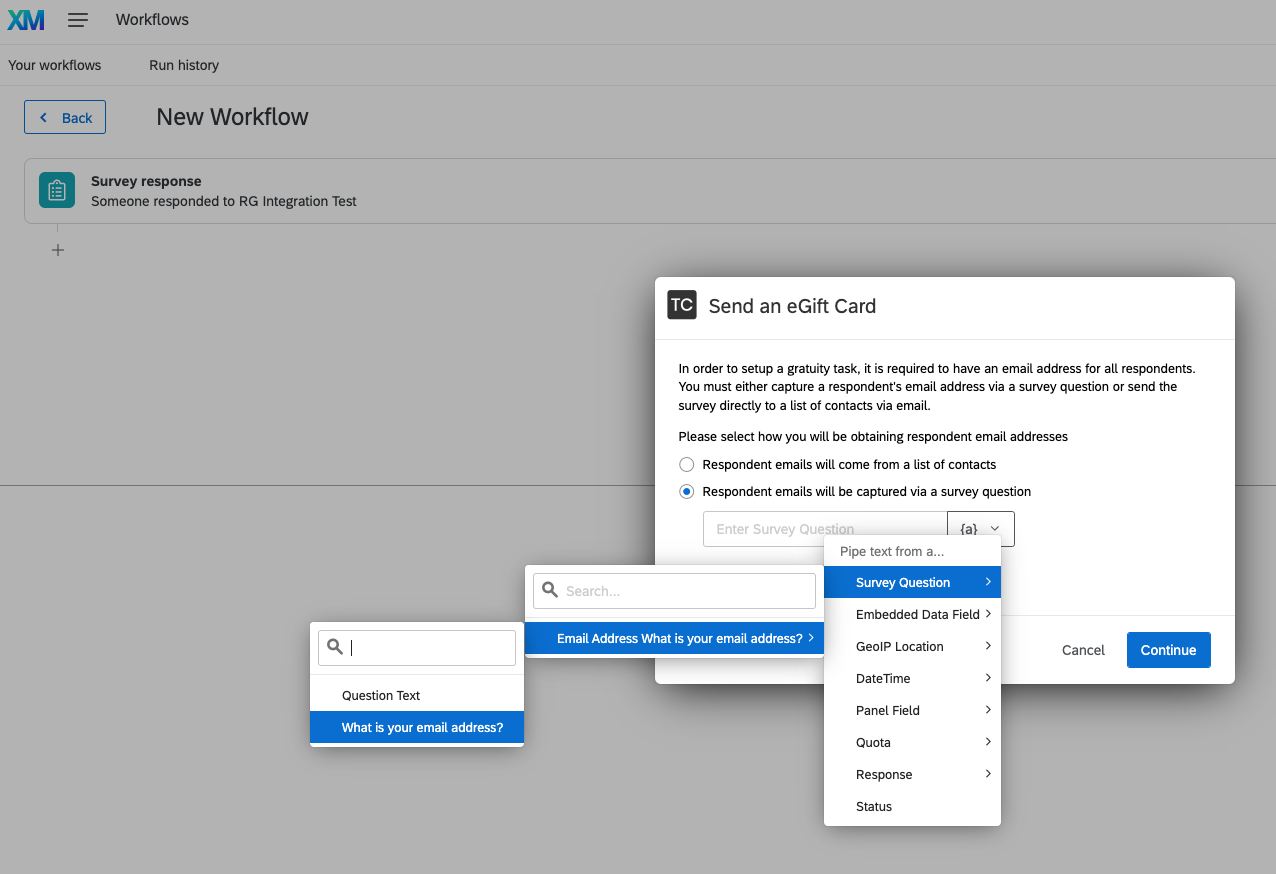Click the Survey response clipboard icon
The image size is (1276, 874).
56,189
